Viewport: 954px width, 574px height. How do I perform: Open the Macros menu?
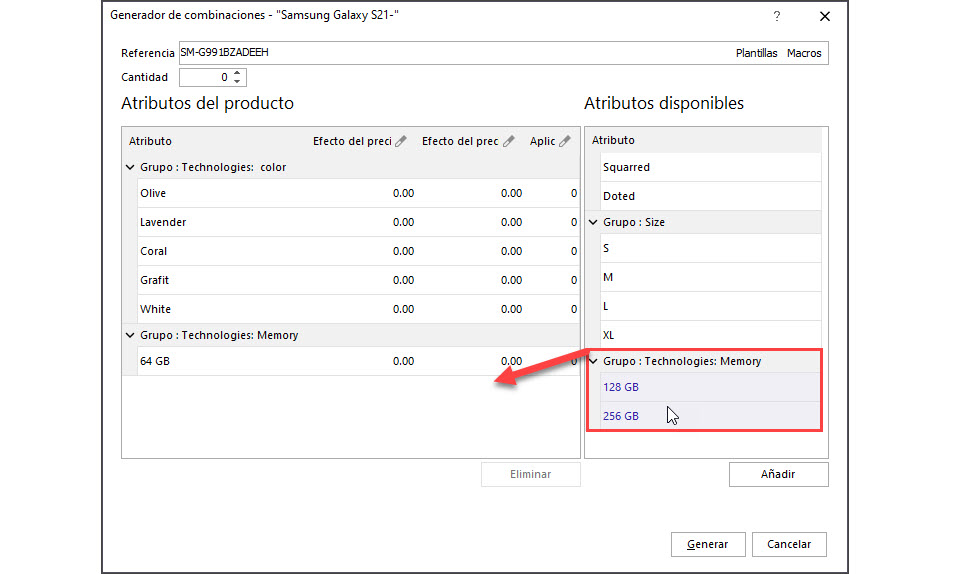click(804, 53)
